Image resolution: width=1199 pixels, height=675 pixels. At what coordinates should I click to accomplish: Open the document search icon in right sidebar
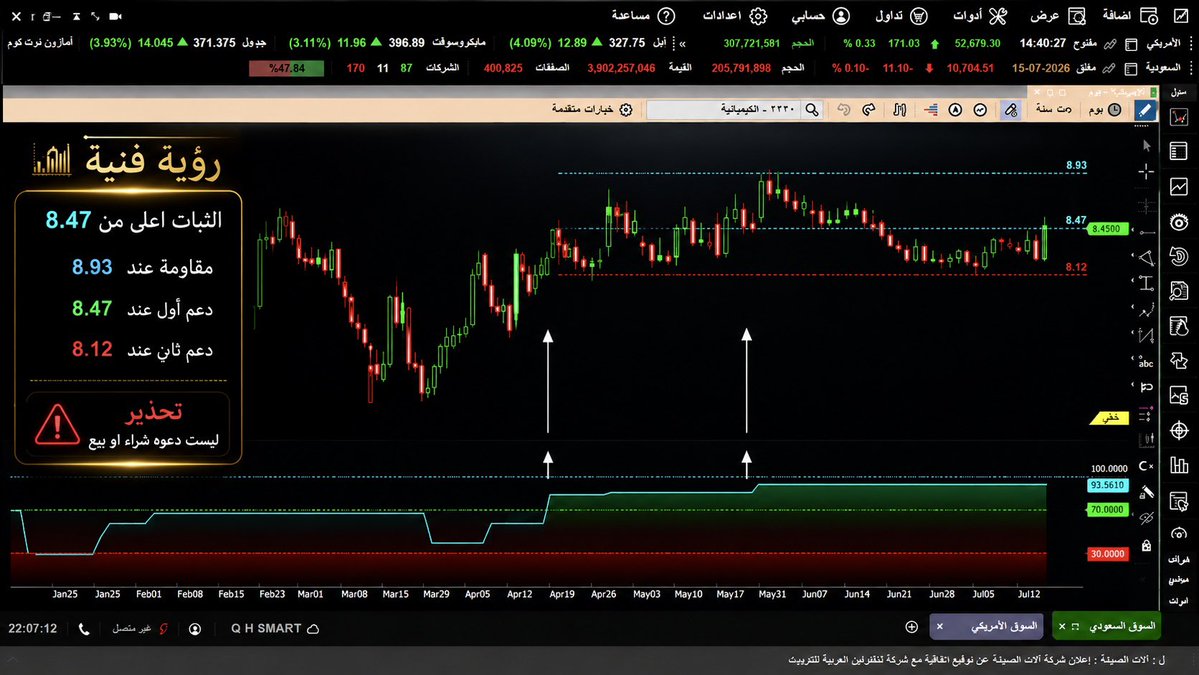pyautogui.click(x=1179, y=290)
